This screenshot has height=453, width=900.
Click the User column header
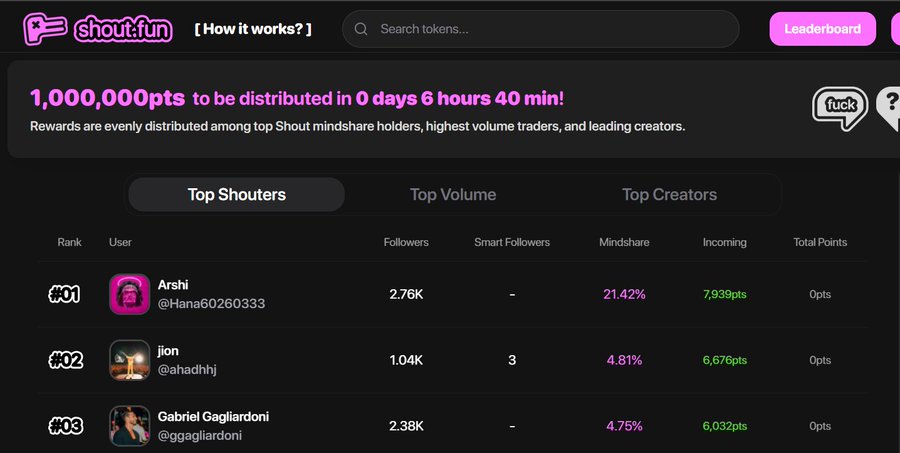[120, 242]
